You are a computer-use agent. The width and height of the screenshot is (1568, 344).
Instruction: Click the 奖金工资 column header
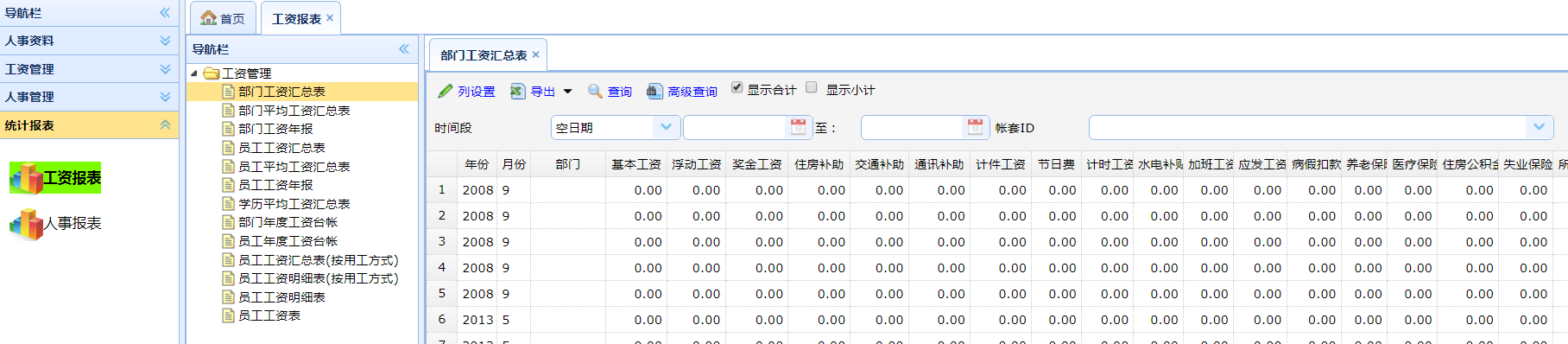(756, 164)
